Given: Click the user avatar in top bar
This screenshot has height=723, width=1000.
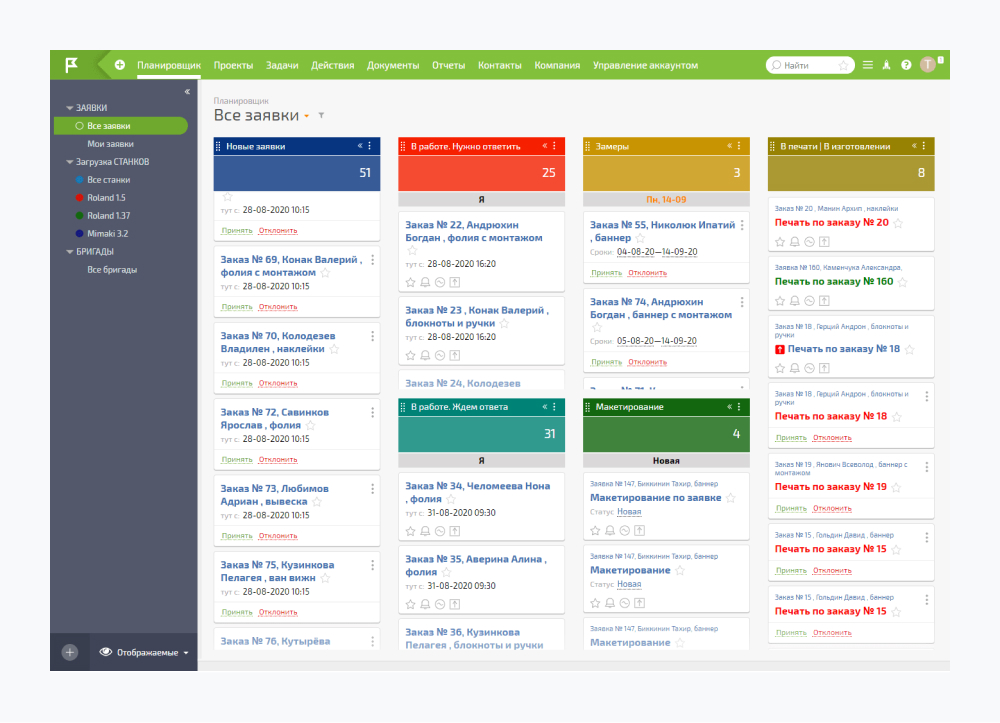Looking at the screenshot, I should [x=928, y=65].
